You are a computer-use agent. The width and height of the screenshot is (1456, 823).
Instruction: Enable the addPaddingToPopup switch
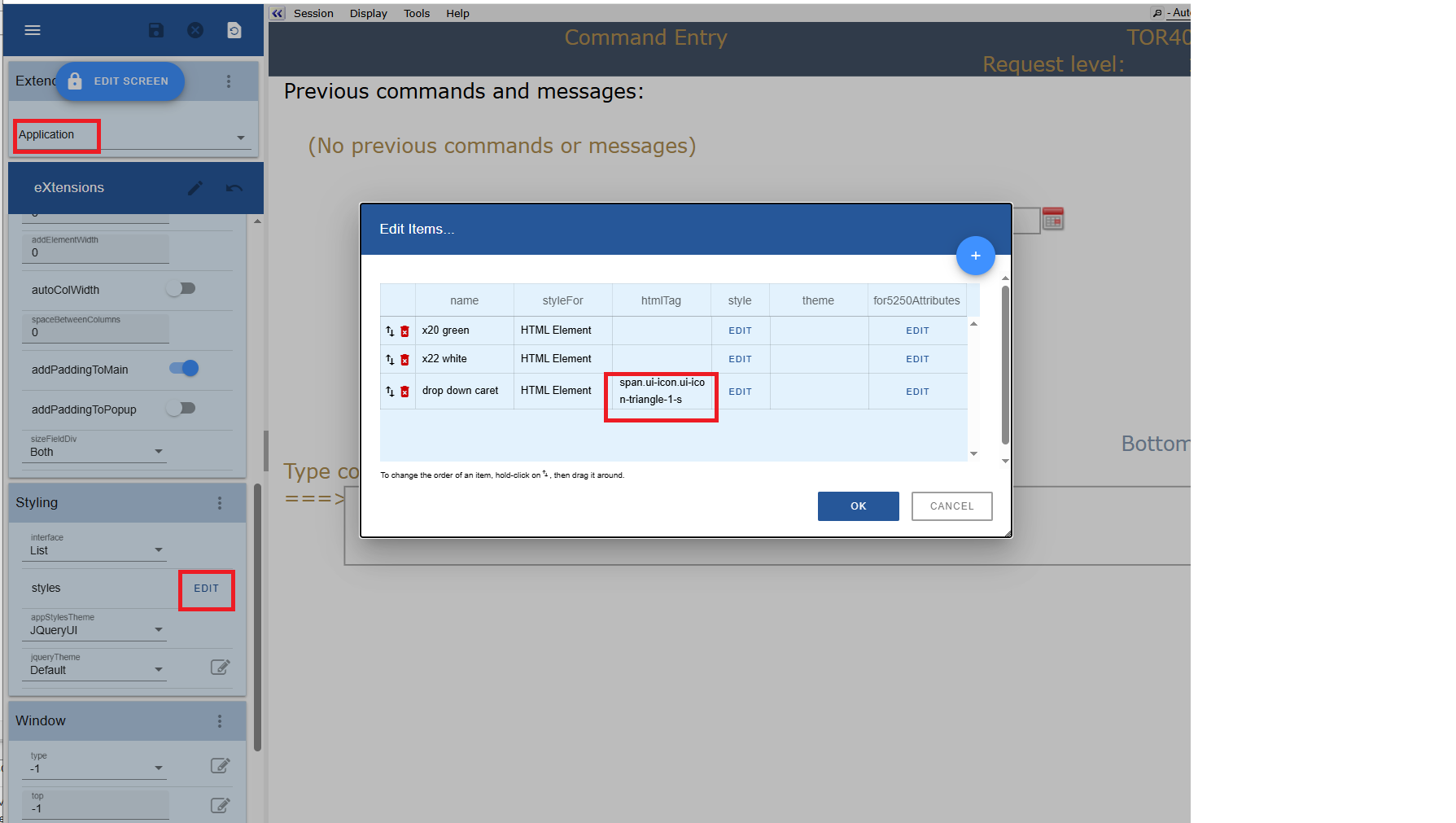[x=181, y=409]
